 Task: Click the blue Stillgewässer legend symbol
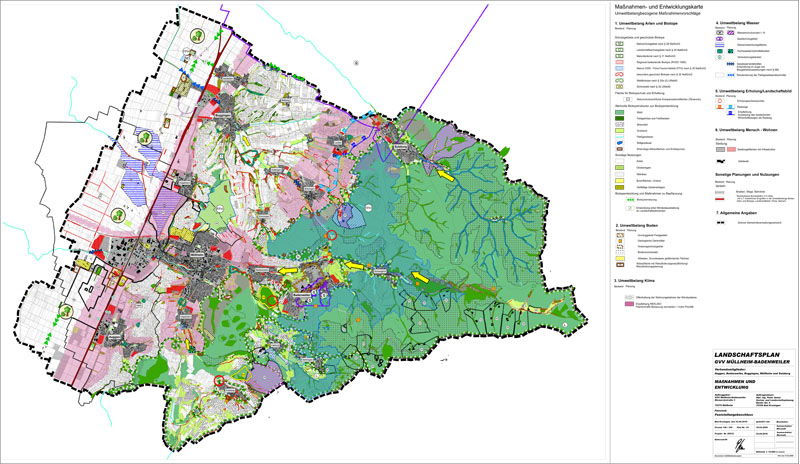620,142
